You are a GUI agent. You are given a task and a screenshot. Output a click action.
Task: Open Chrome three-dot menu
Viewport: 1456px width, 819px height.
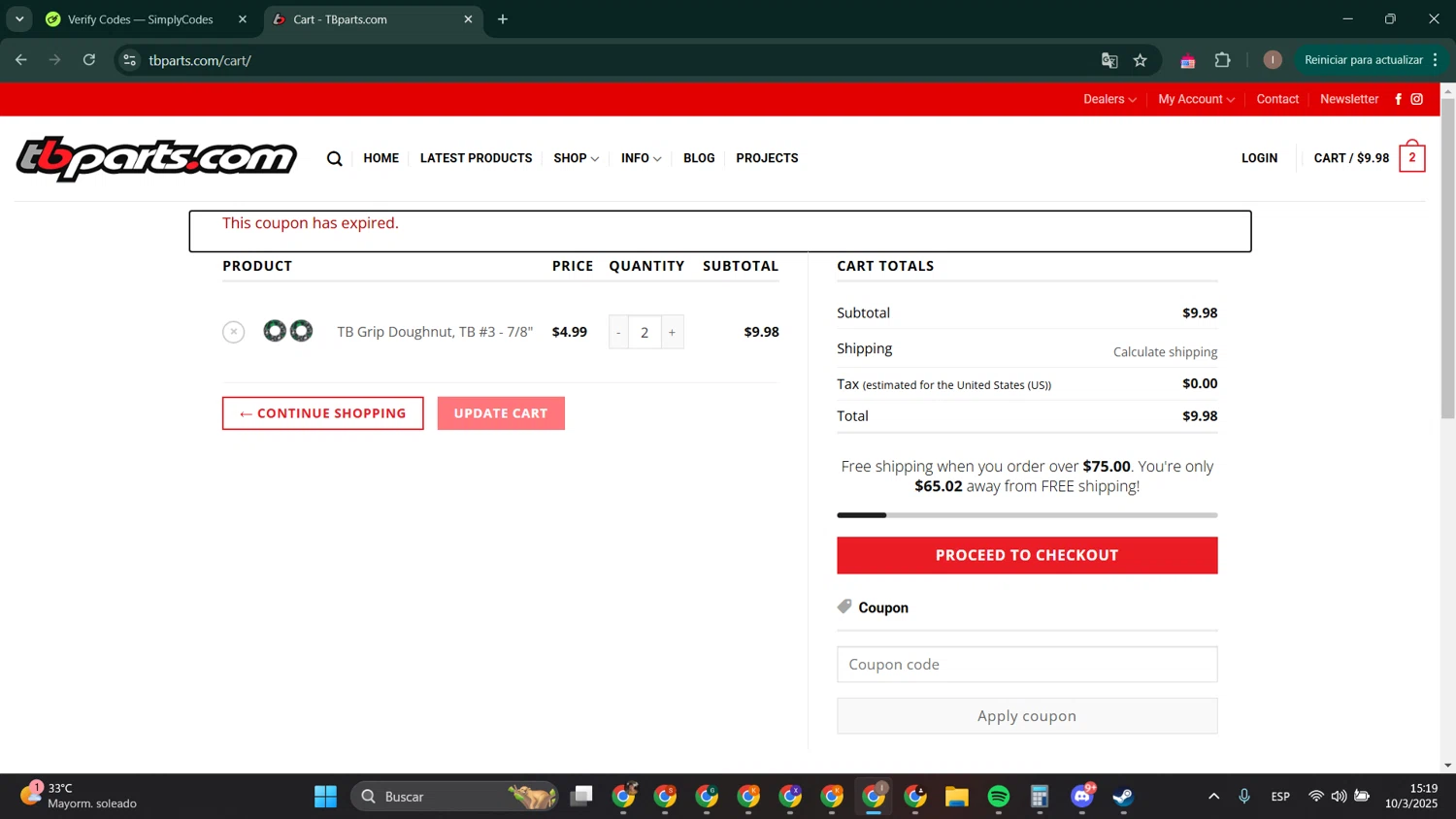tap(1435, 60)
